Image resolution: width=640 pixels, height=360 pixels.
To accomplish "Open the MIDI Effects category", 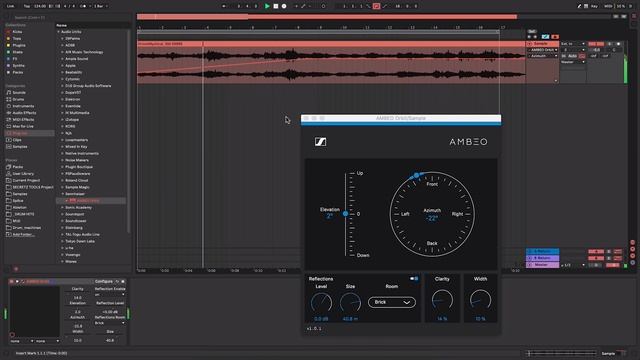I will (x=23, y=120).
